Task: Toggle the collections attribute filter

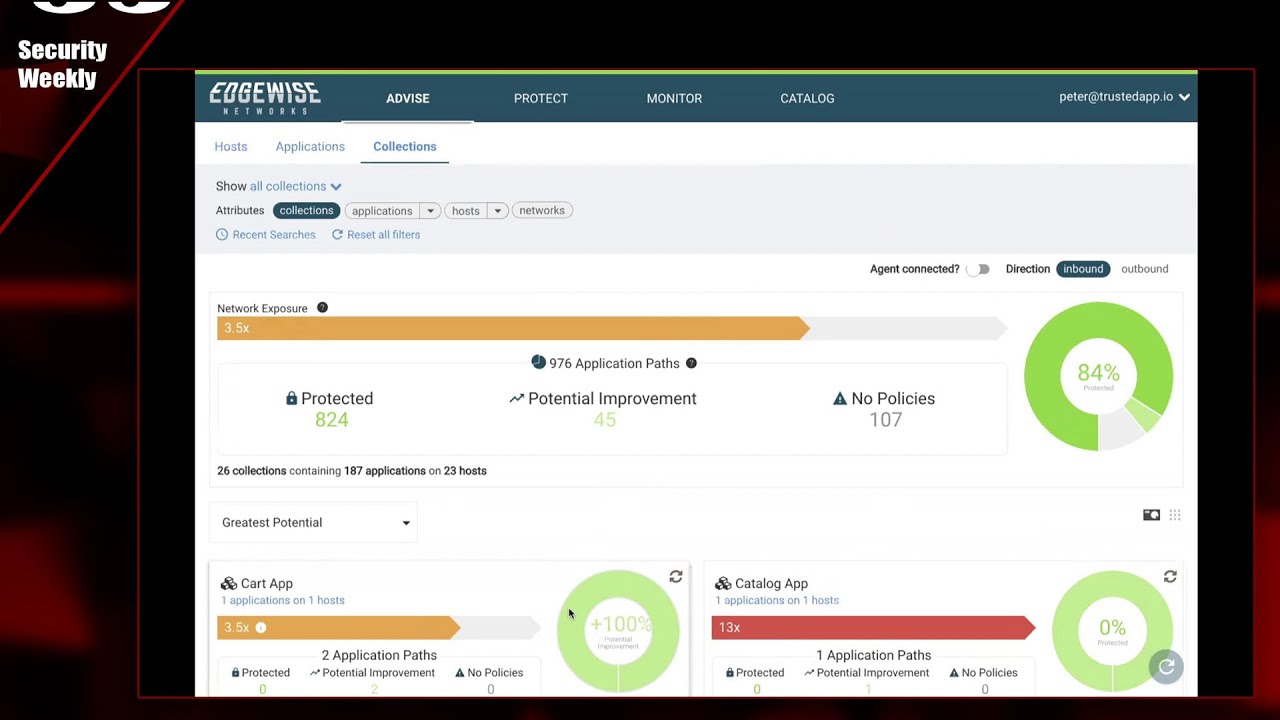Action: point(306,210)
